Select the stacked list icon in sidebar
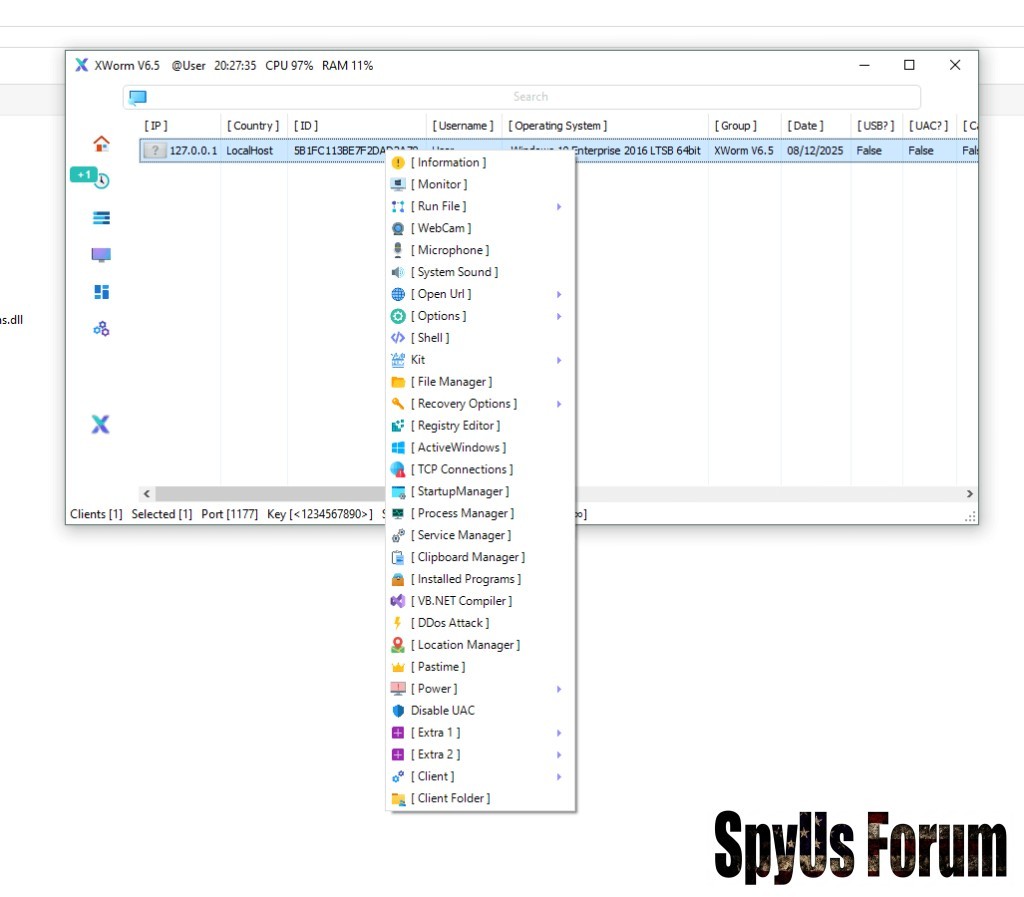This screenshot has height=897, width=1024. [x=101, y=218]
